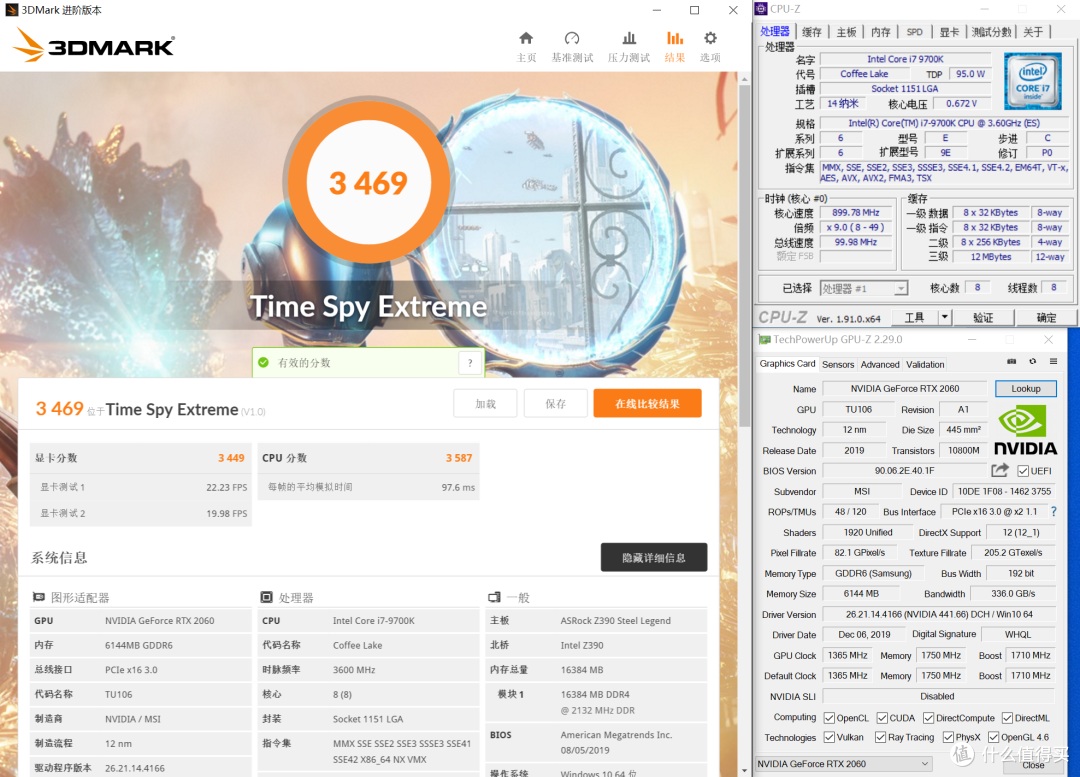Screen dimensions: 1080x777
Task: Click the 3DMark vertical scrollbar thumb
Action: coord(745,255)
